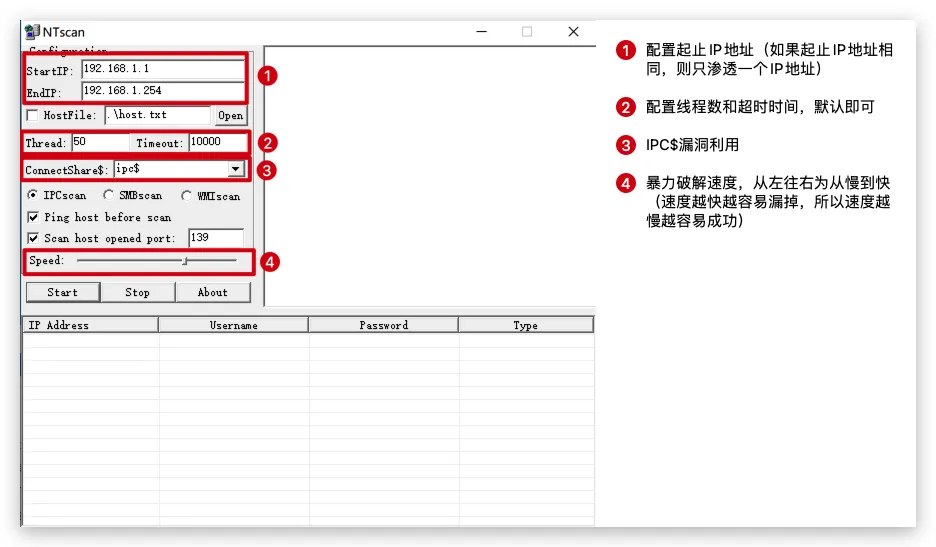The width and height of the screenshot is (936, 547).
Task: Toggle Ping host before scan checkbox
Action: 33,217
